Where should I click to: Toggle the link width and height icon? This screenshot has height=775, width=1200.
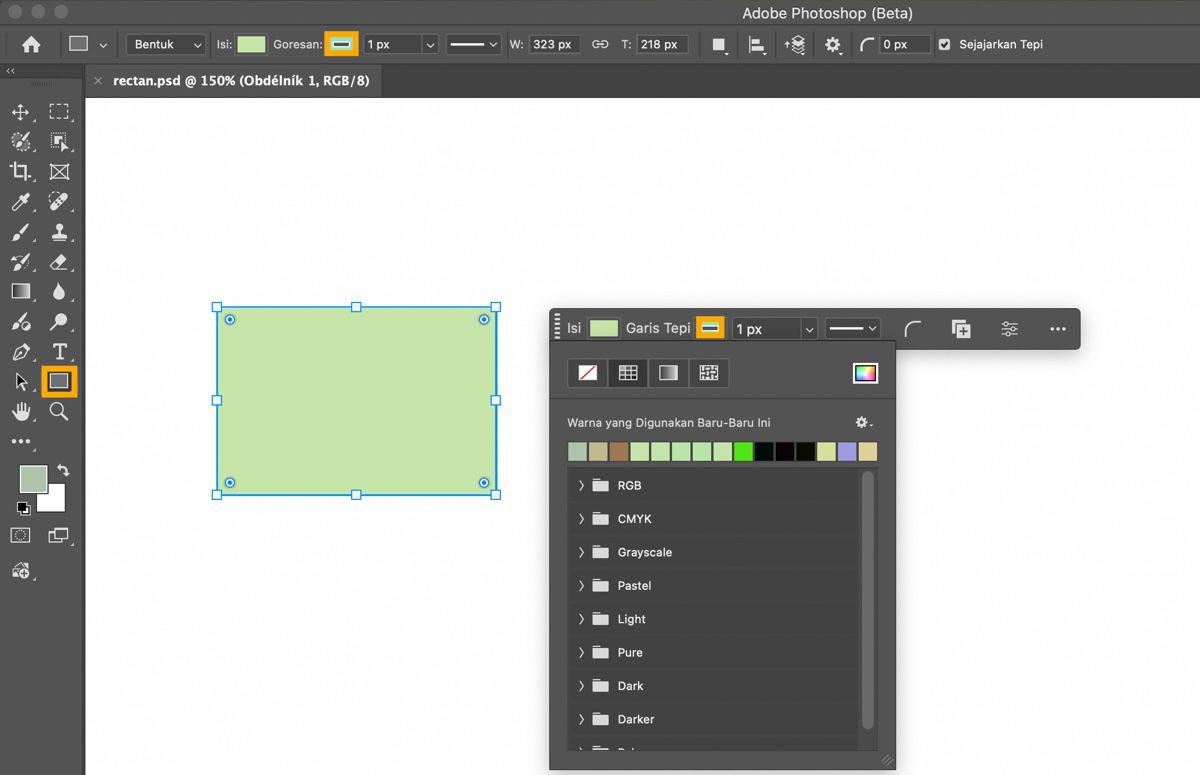click(600, 45)
